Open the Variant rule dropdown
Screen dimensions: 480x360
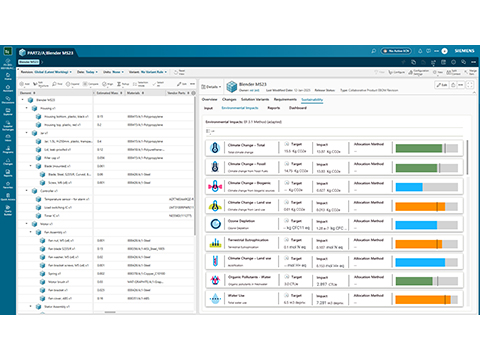point(148,72)
